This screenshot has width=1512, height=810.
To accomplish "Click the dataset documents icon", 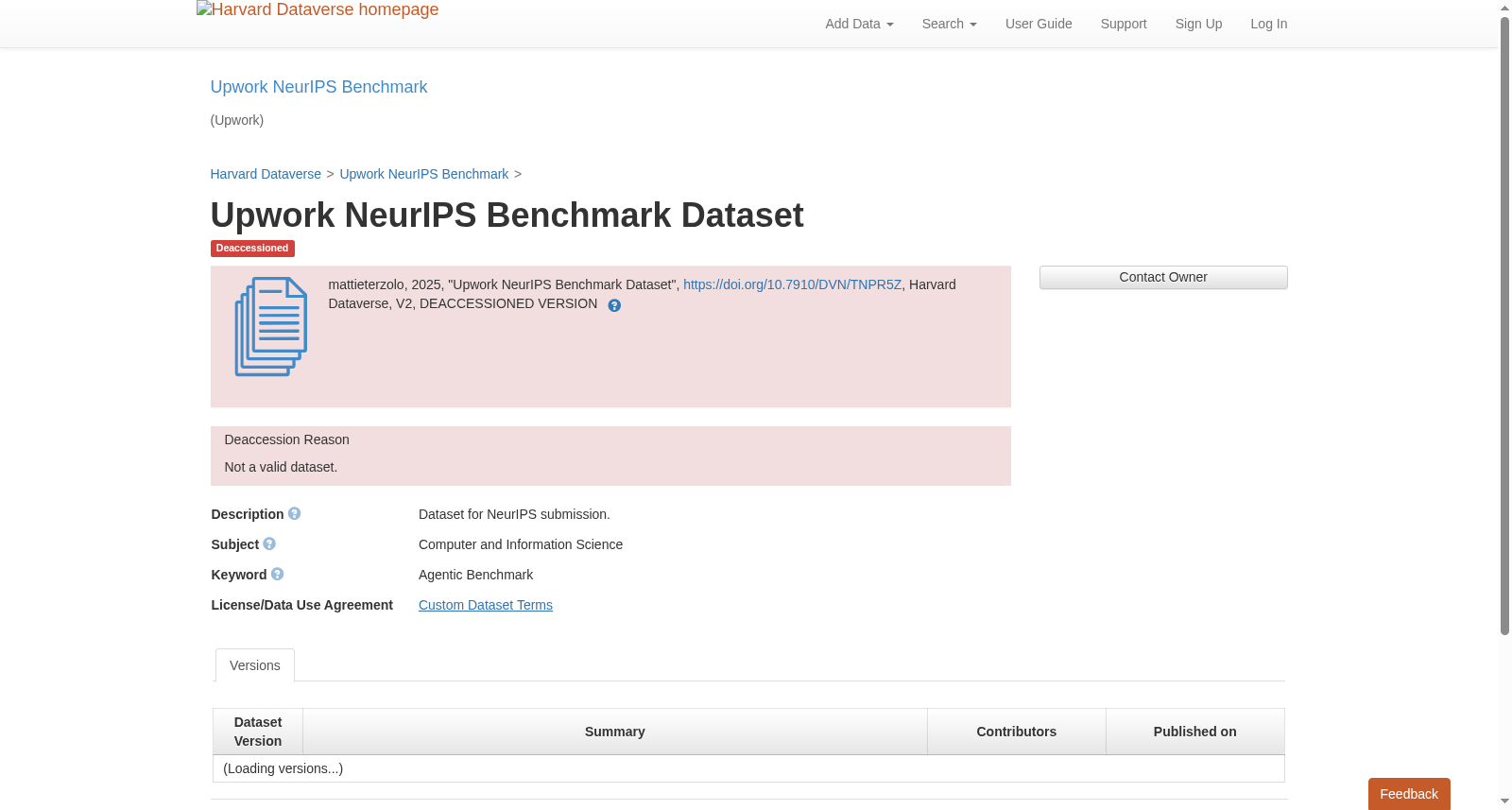I will coord(271,327).
